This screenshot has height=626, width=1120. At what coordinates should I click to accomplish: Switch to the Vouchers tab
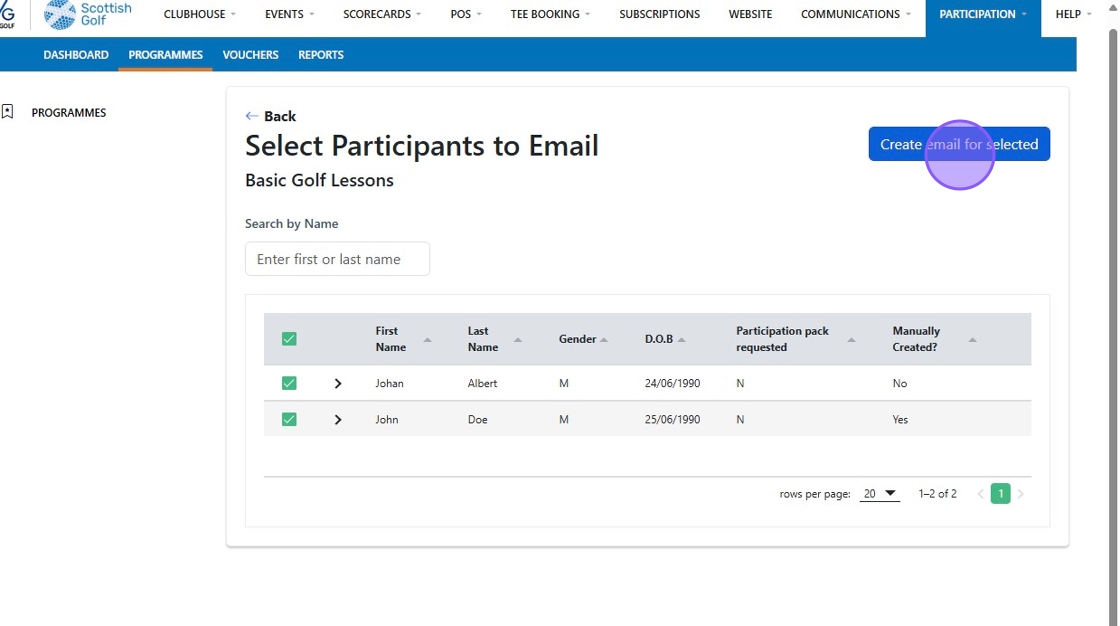(250, 55)
